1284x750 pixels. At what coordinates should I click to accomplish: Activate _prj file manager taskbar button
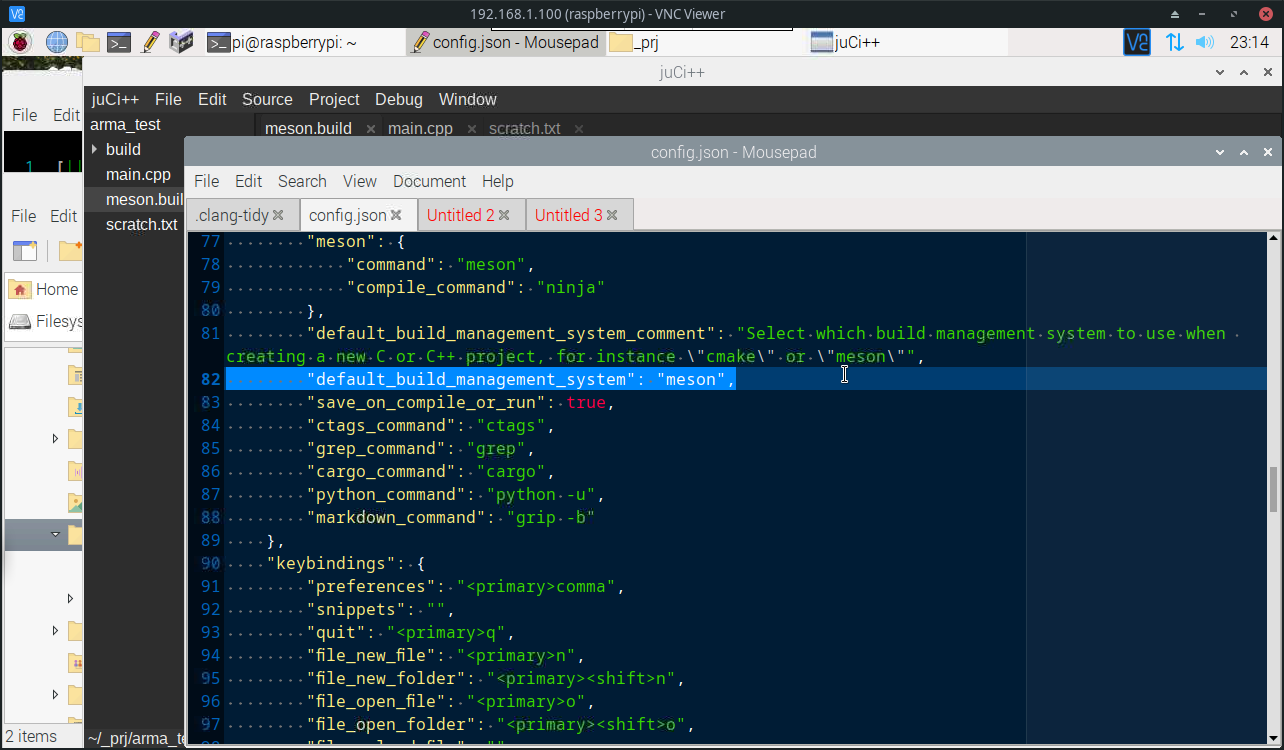pos(705,42)
